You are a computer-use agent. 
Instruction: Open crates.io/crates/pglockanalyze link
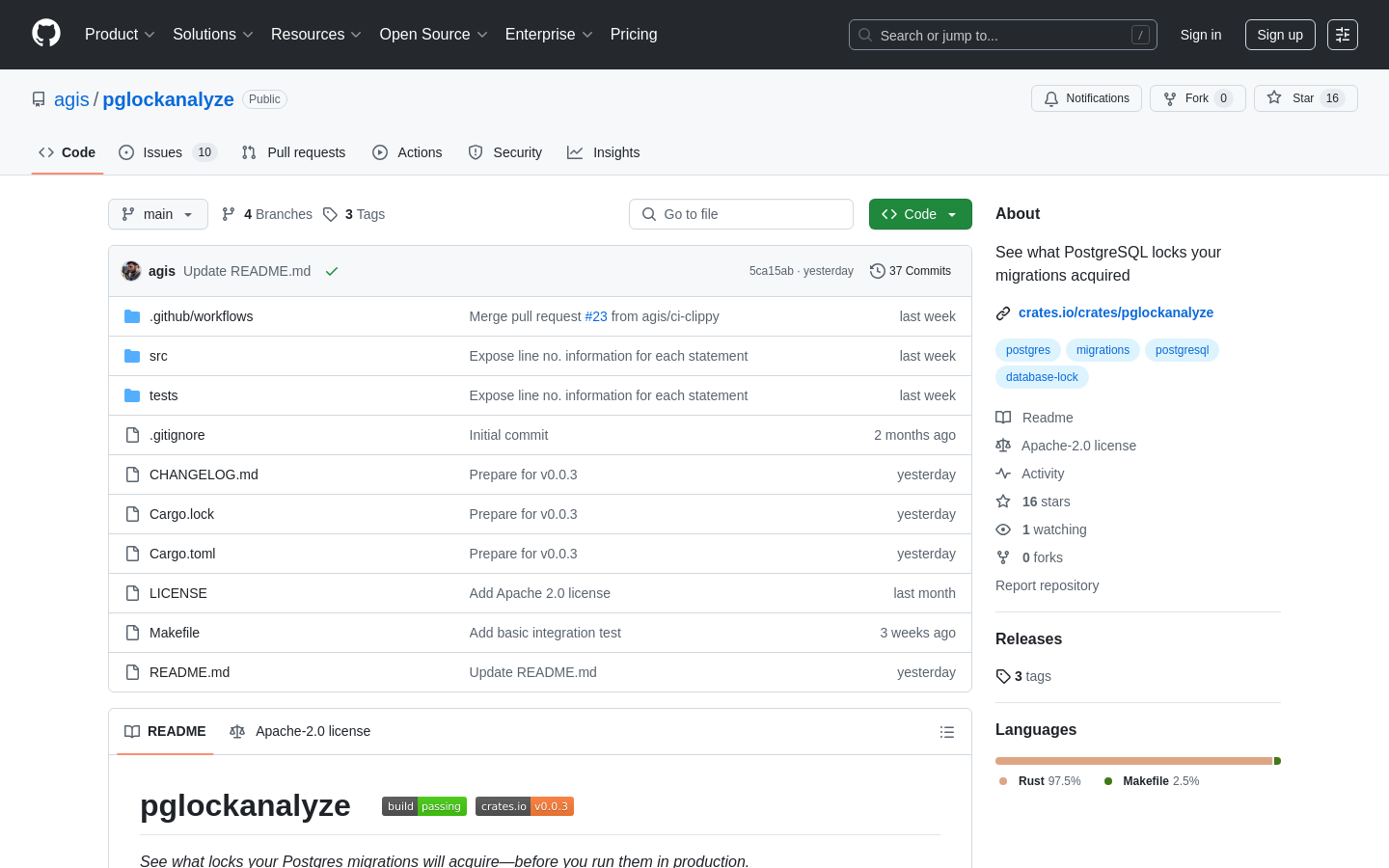tap(1116, 312)
